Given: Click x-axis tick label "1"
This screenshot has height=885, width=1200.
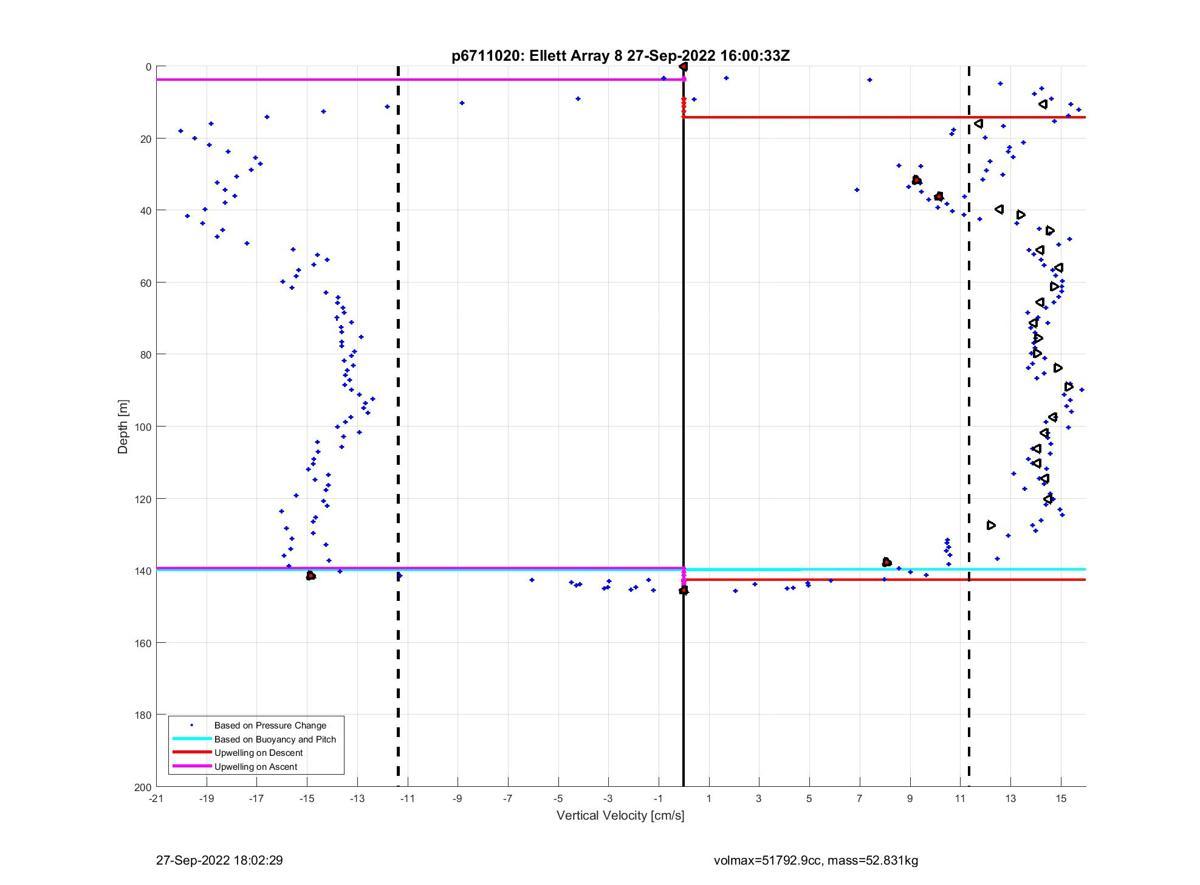Looking at the screenshot, I should (709, 798).
